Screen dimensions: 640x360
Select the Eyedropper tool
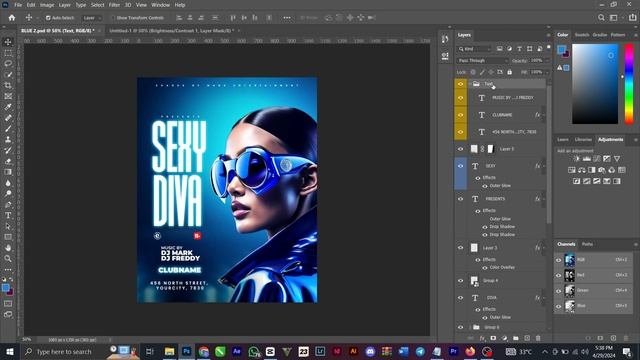[x=8, y=107]
